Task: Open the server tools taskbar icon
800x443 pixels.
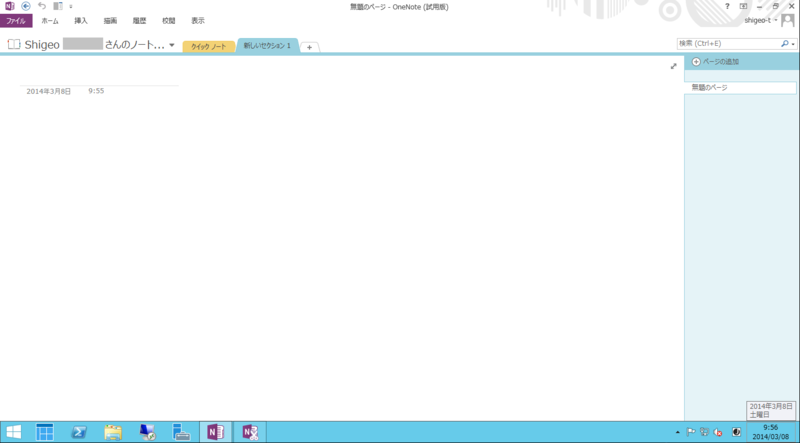Action: click(x=181, y=432)
